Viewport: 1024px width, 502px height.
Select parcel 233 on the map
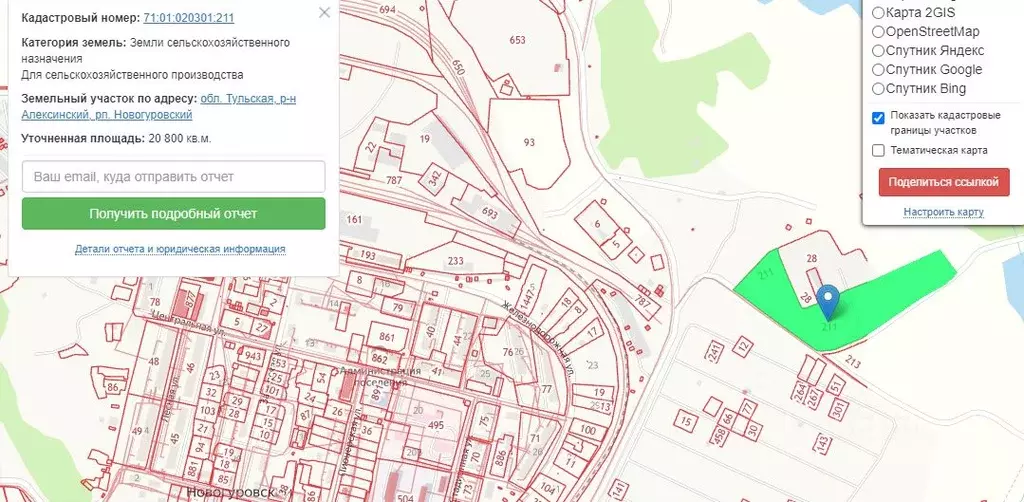[x=455, y=261]
